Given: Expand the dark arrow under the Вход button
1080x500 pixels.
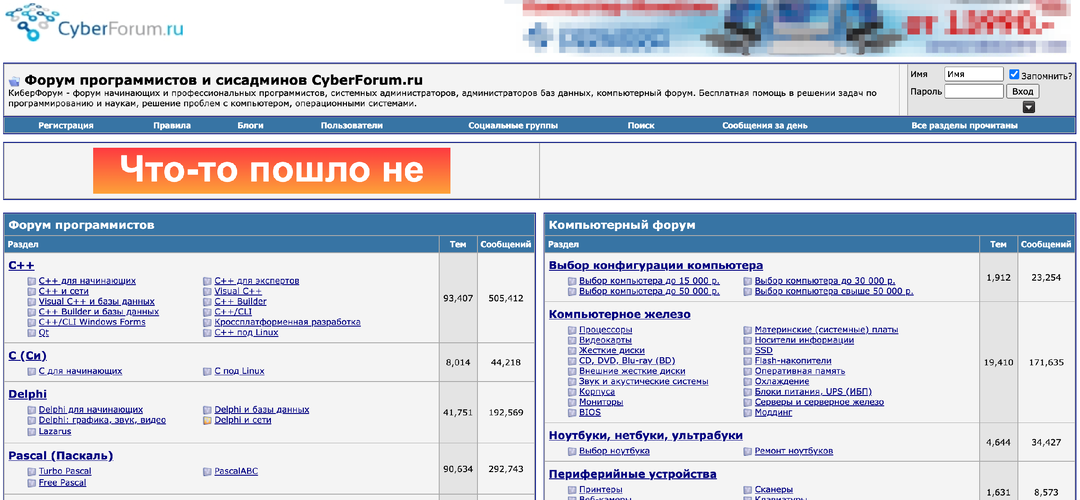Looking at the screenshot, I should [x=1028, y=107].
